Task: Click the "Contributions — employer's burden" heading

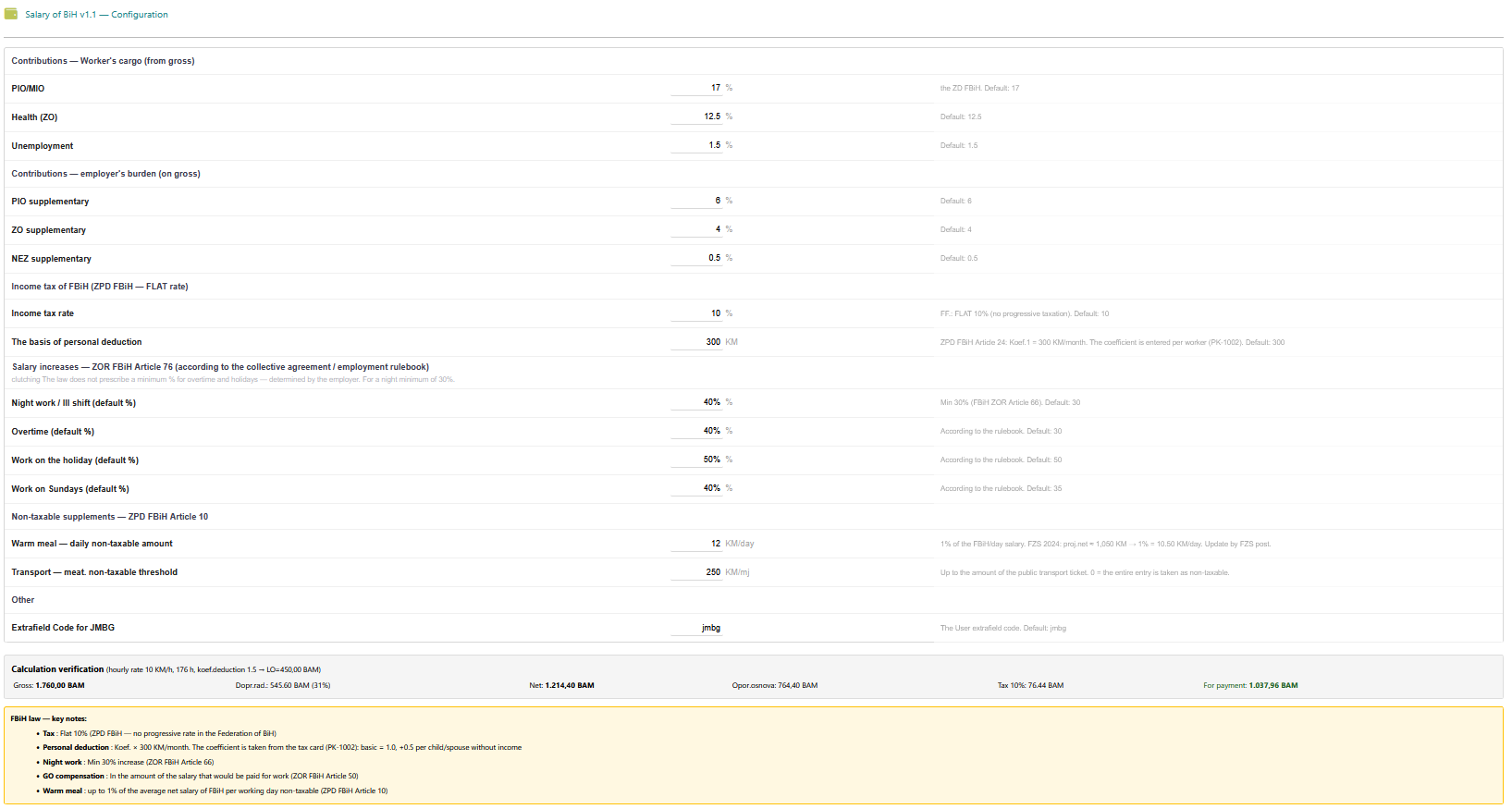Action: 105,174
